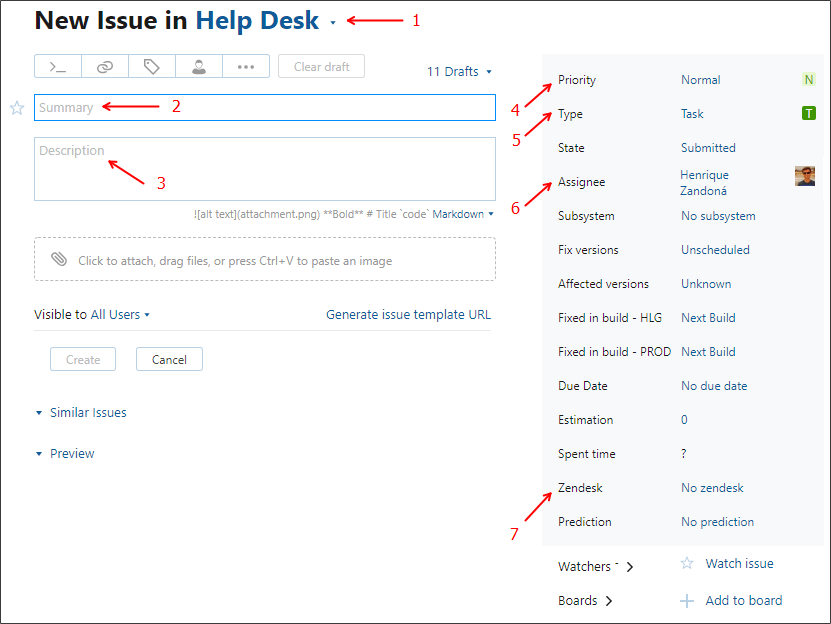The width and height of the screenshot is (831, 624).
Task: Click the tag icon in toolbar
Action: click(152, 67)
